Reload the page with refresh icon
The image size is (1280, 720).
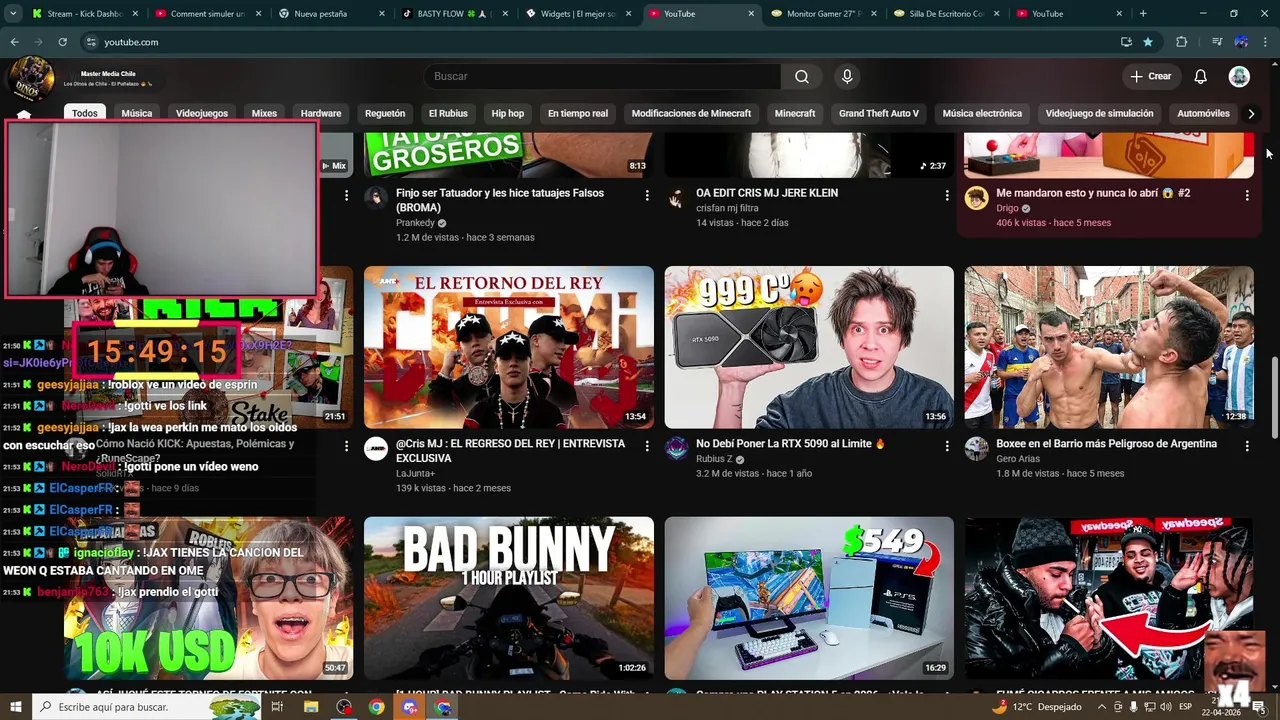click(62, 42)
